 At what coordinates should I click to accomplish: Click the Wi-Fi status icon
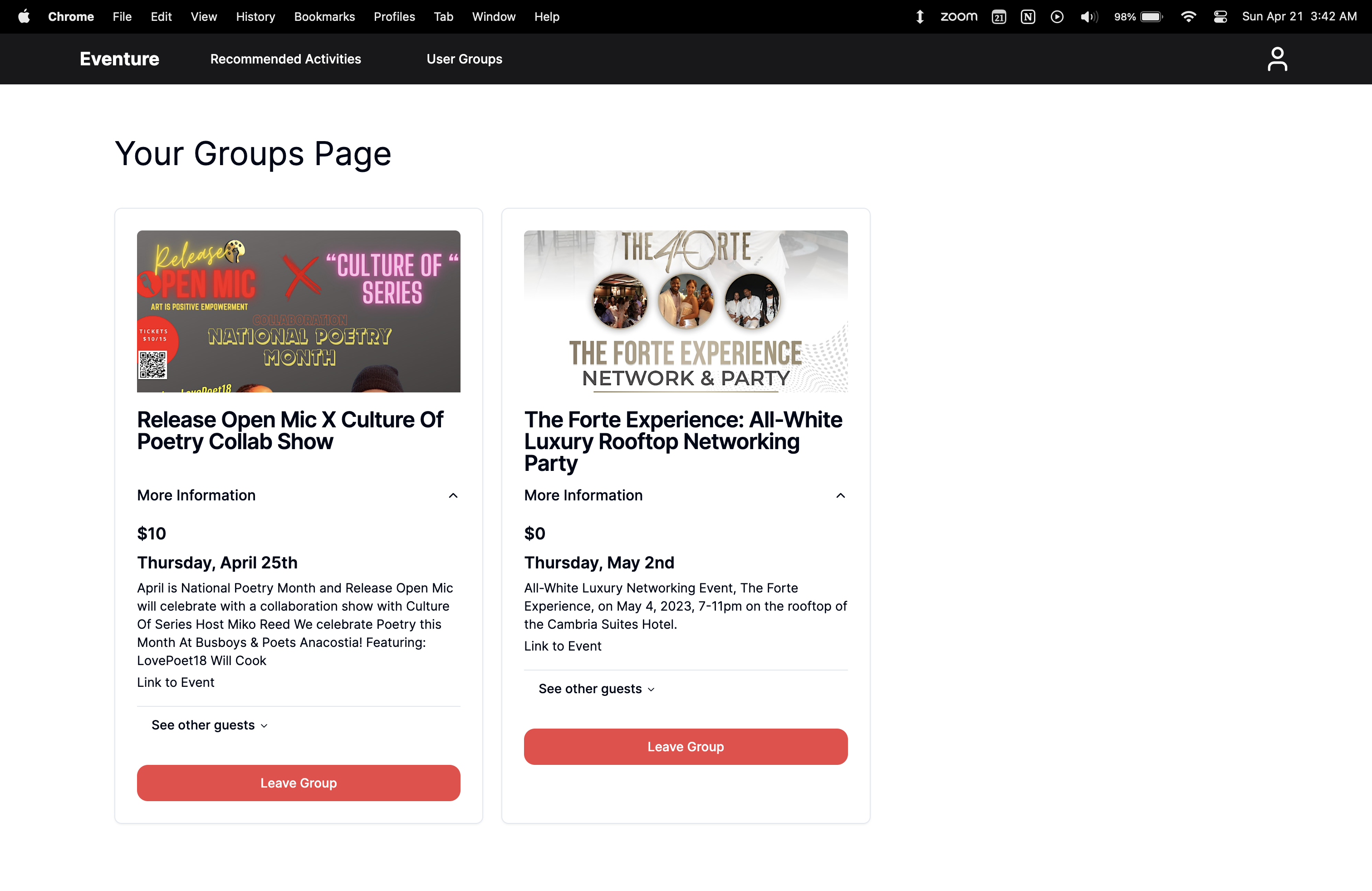(1188, 17)
